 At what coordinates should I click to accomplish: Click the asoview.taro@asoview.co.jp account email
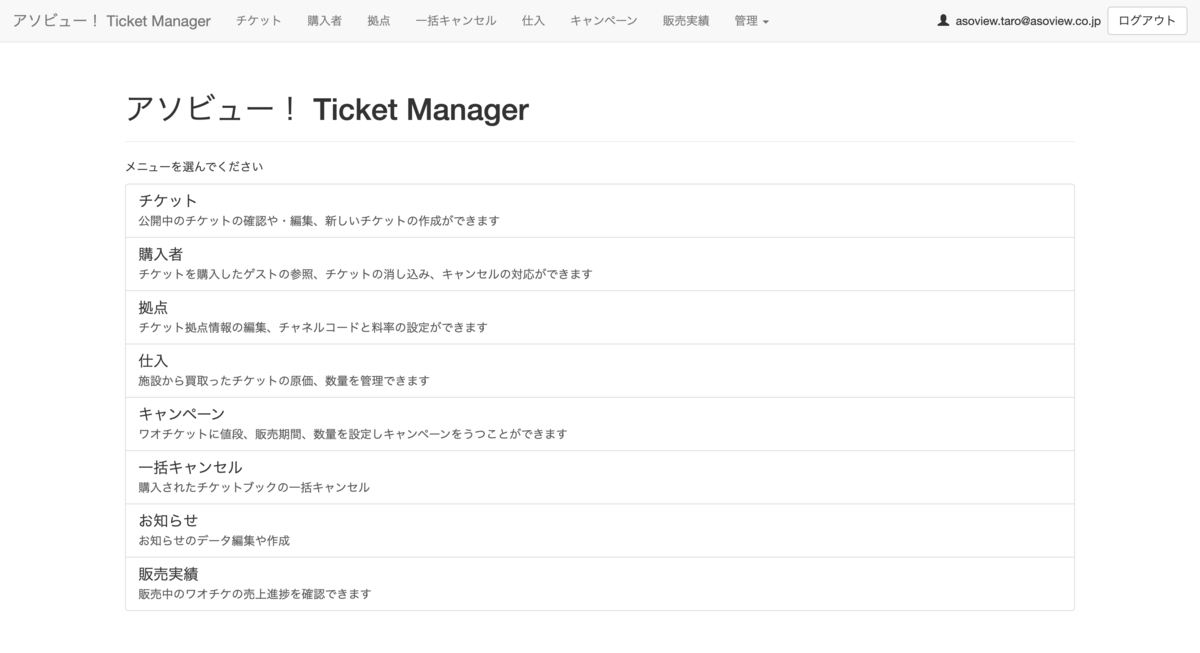click(x=1028, y=21)
